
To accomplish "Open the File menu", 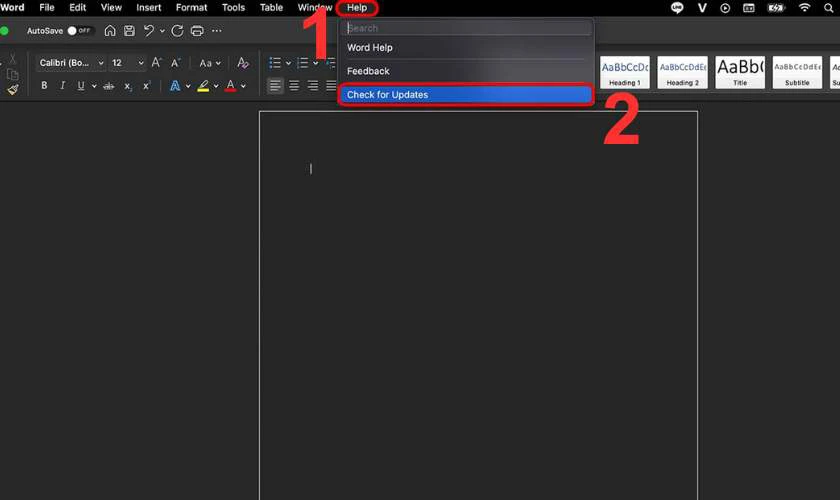I will coord(47,8).
